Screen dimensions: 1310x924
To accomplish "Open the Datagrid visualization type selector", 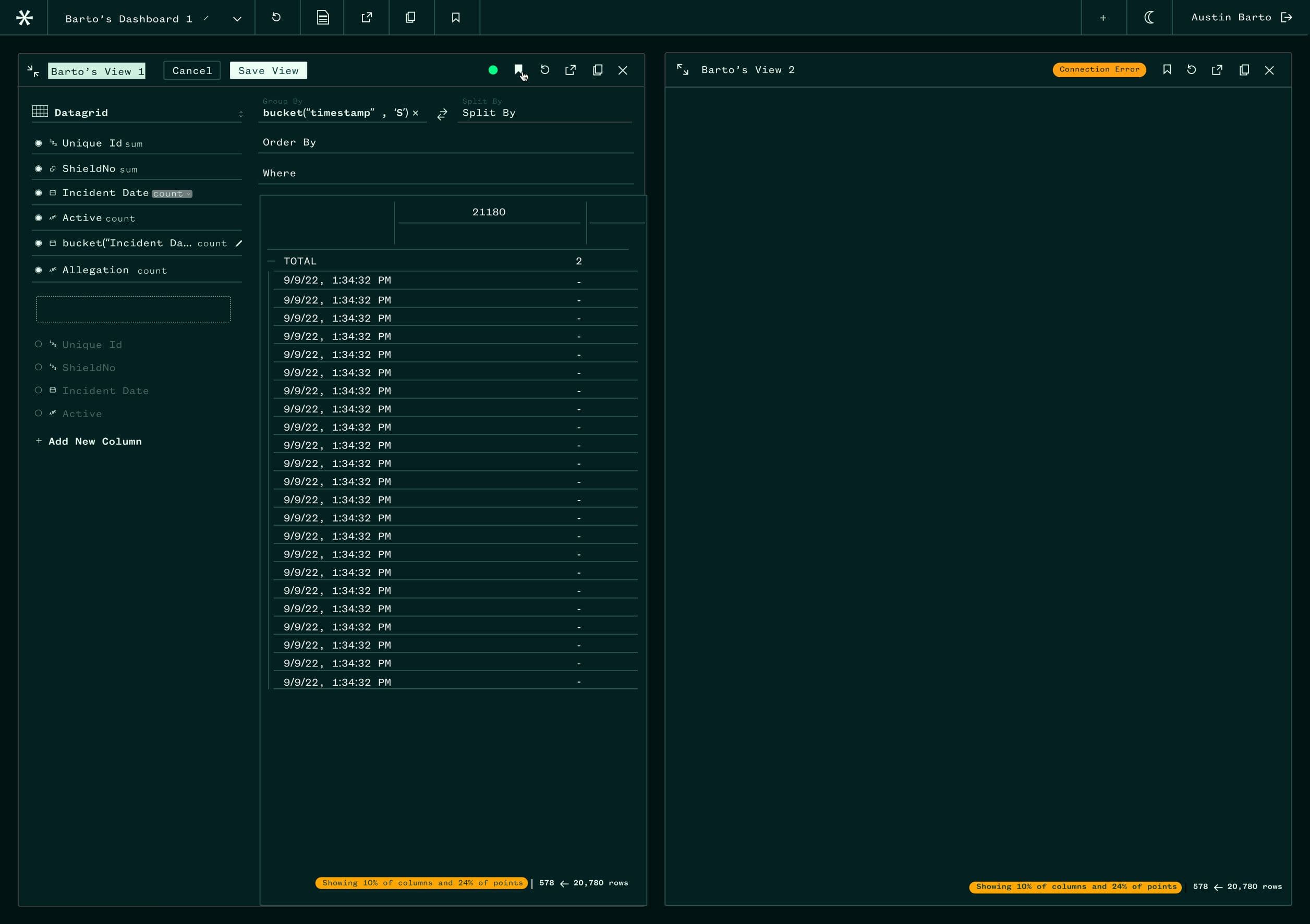I will tap(240, 112).
